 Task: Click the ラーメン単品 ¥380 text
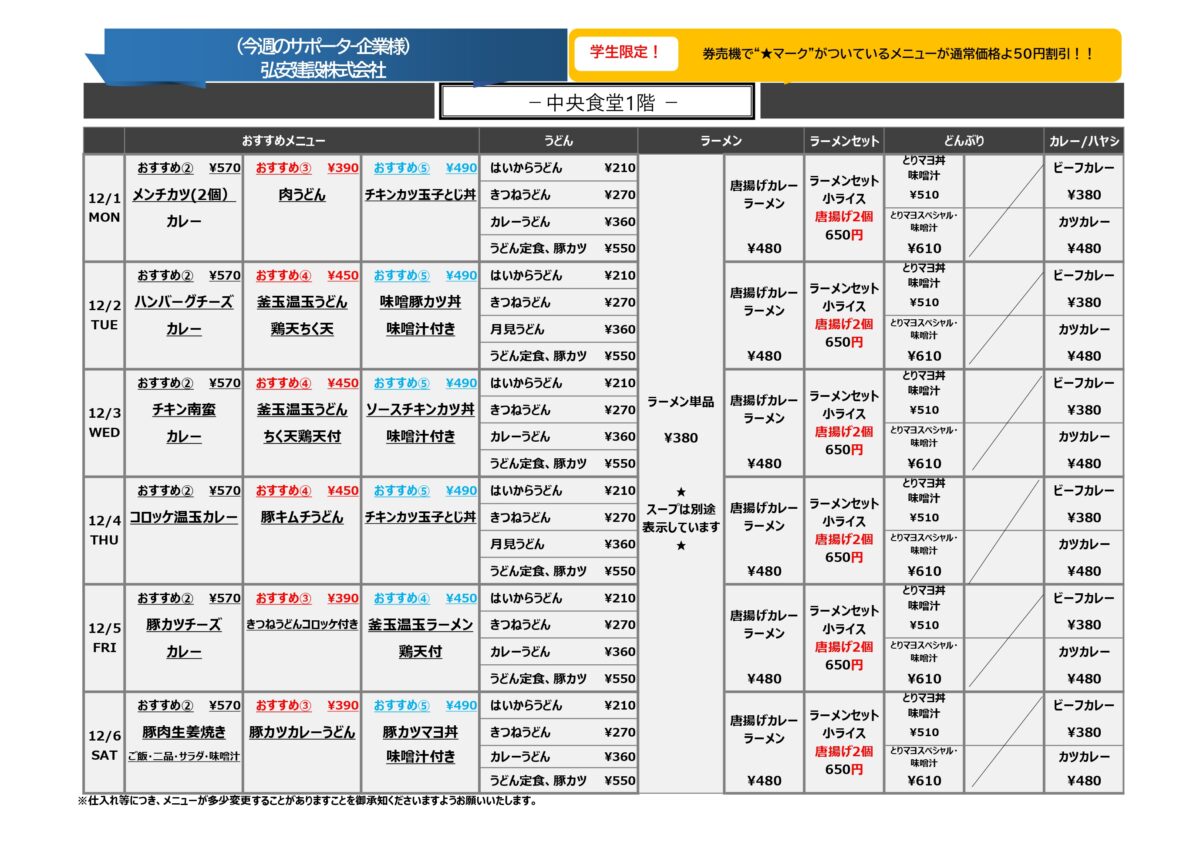click(x=680, y=419)
